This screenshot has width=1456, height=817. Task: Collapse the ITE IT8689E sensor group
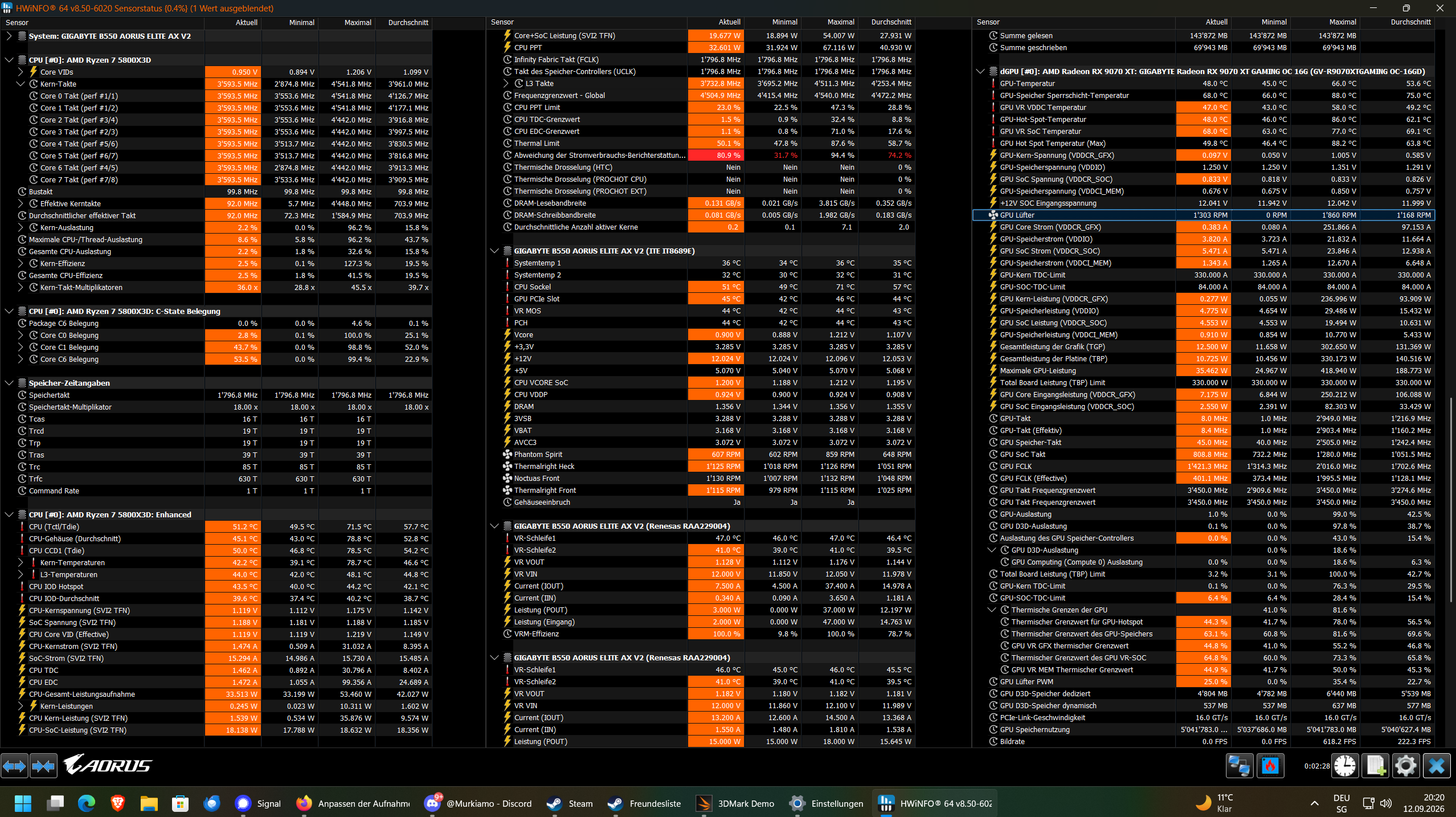tap(494, 251)
